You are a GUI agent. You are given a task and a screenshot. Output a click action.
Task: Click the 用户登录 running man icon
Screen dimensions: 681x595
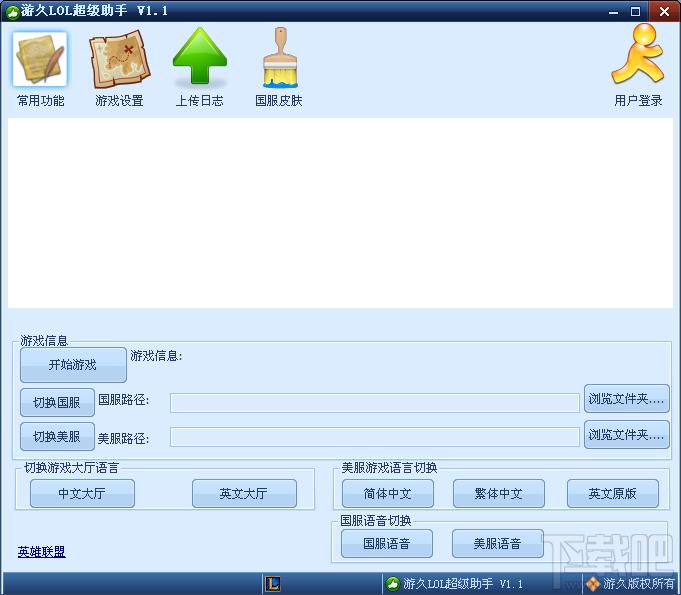[638, 54]
